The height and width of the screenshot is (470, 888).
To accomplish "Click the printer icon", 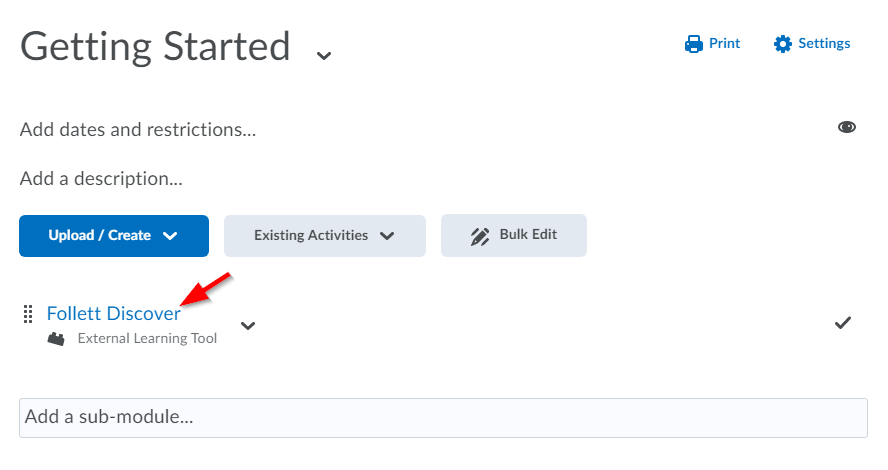I will pos(694,44).
